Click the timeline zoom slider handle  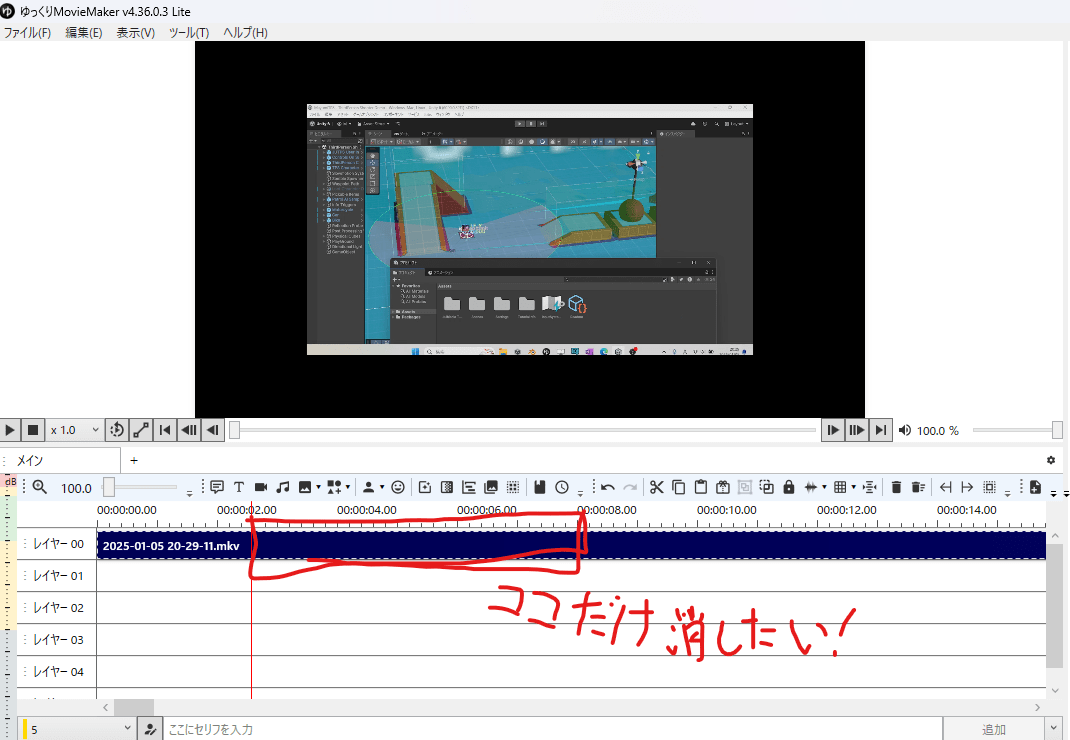click(108, 487)
